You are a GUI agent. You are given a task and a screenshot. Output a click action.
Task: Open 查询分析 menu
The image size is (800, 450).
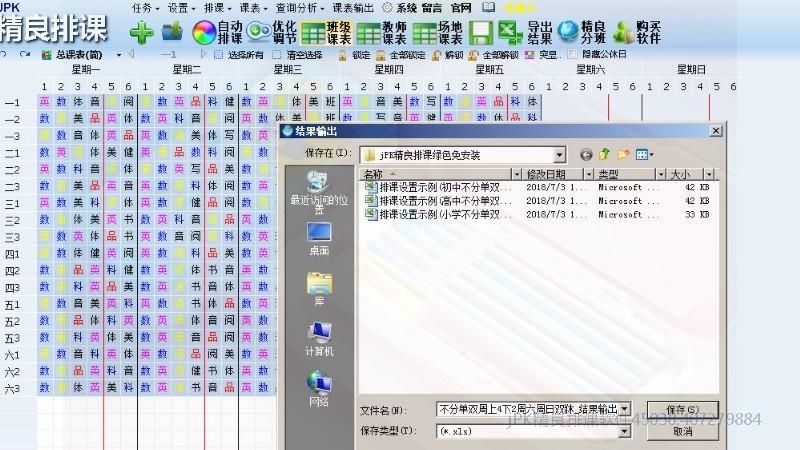click(300, 8)
